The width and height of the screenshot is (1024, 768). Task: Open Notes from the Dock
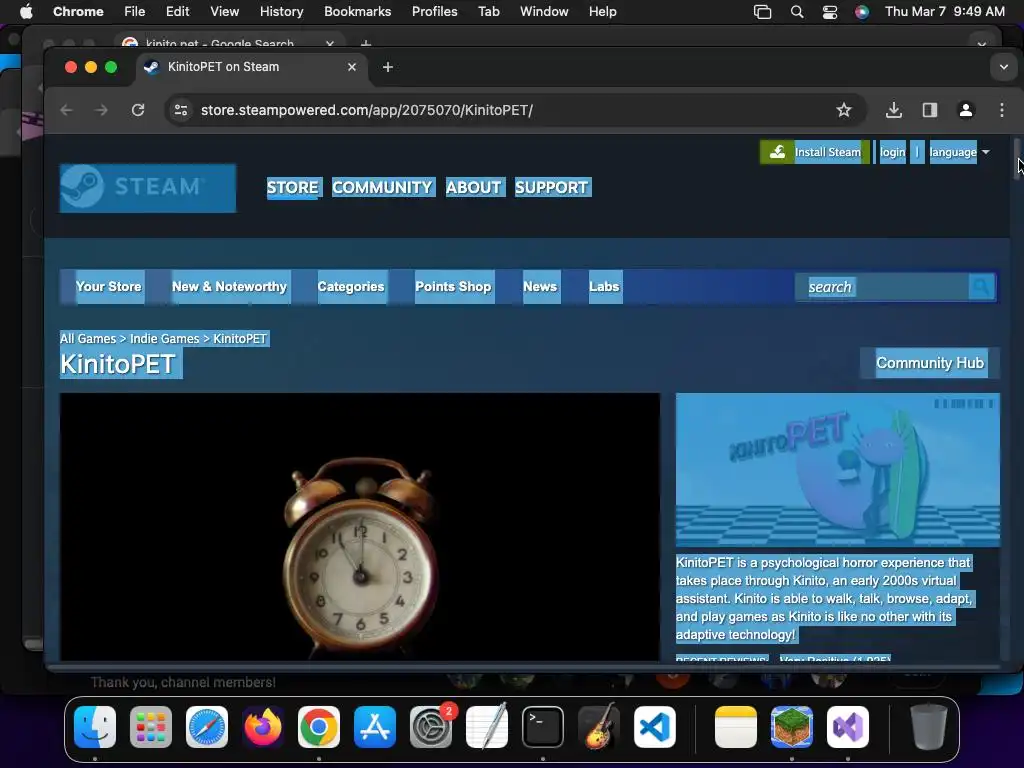736,727
